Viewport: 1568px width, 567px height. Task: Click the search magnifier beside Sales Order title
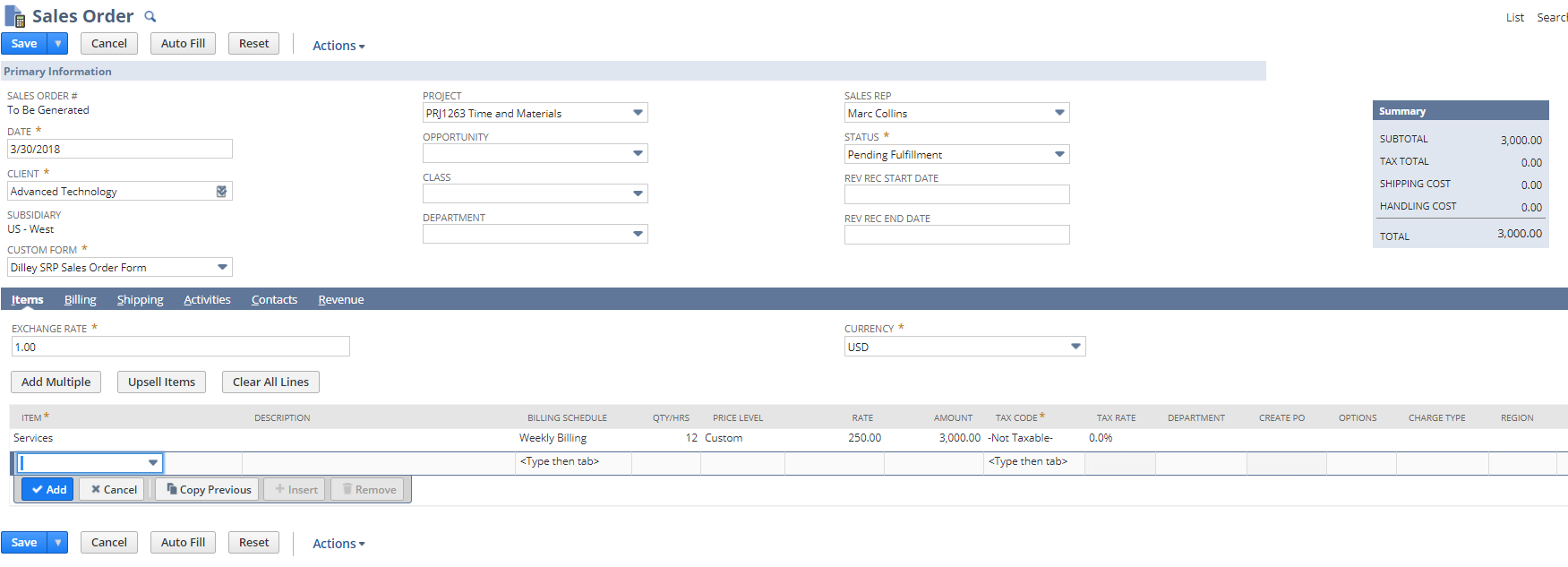coord(150,16)
